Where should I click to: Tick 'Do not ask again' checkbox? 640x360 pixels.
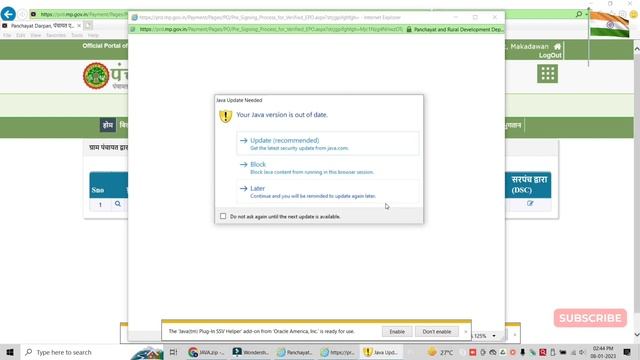[223, 216]
